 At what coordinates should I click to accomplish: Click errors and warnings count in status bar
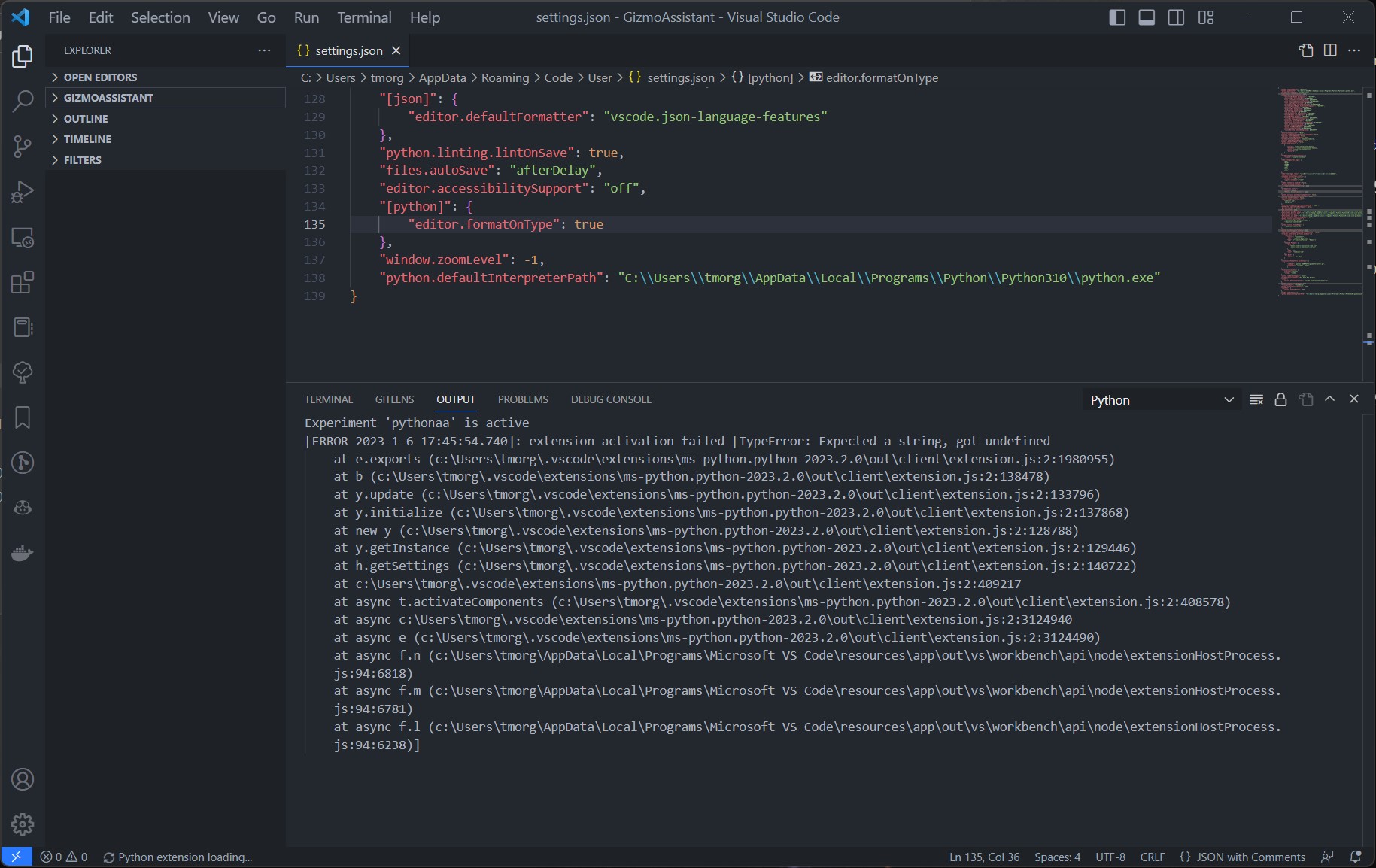[64, 857]
